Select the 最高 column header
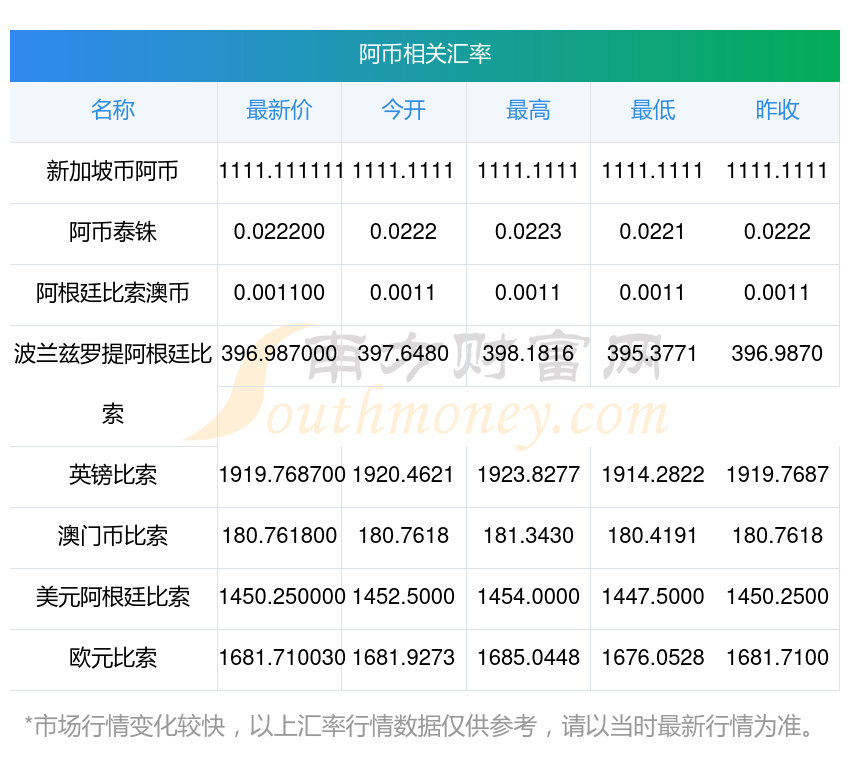850x757 pixels. click(528, 111)
